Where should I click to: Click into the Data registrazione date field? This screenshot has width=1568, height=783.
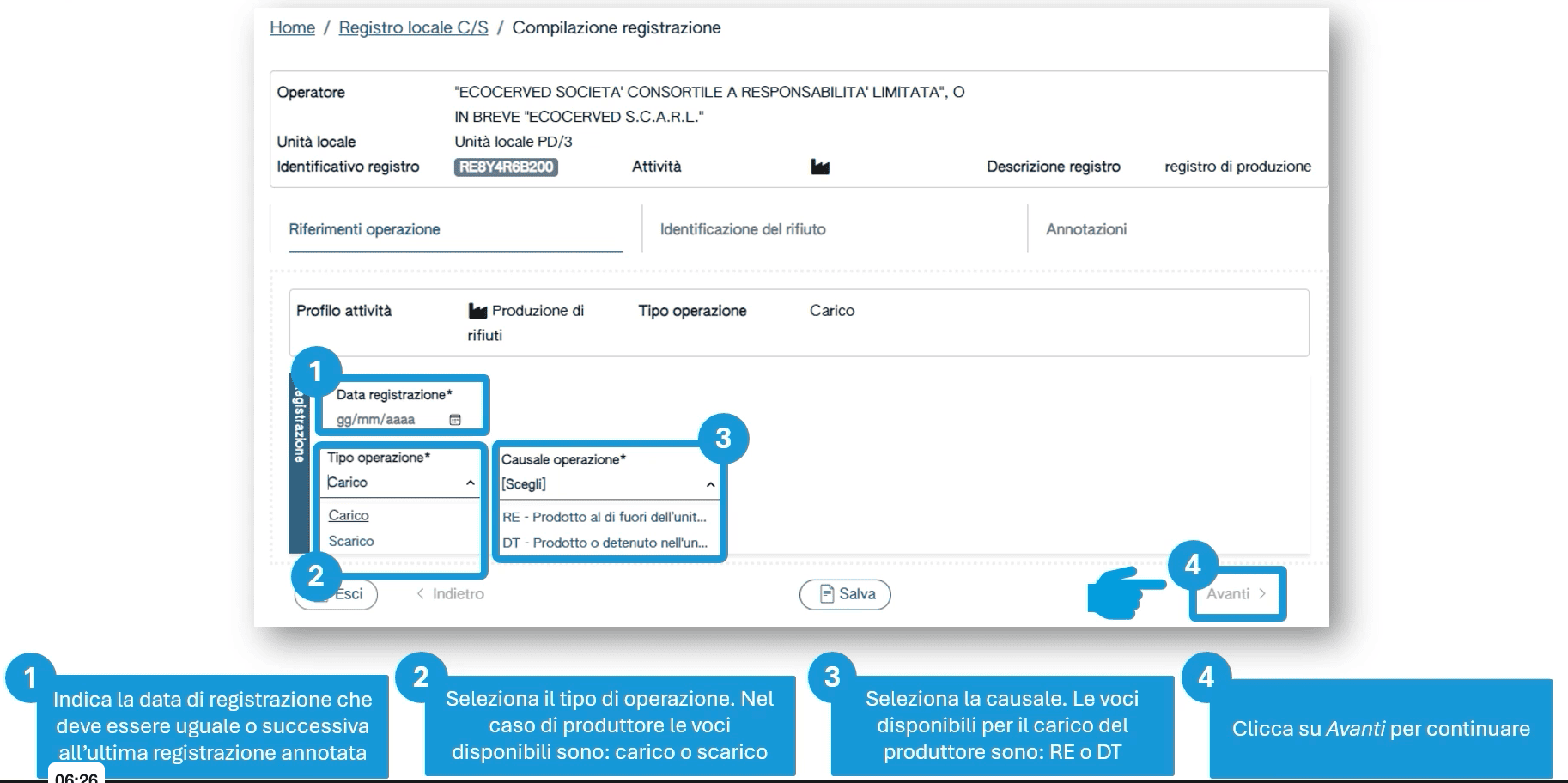click(x=386, y=420)
